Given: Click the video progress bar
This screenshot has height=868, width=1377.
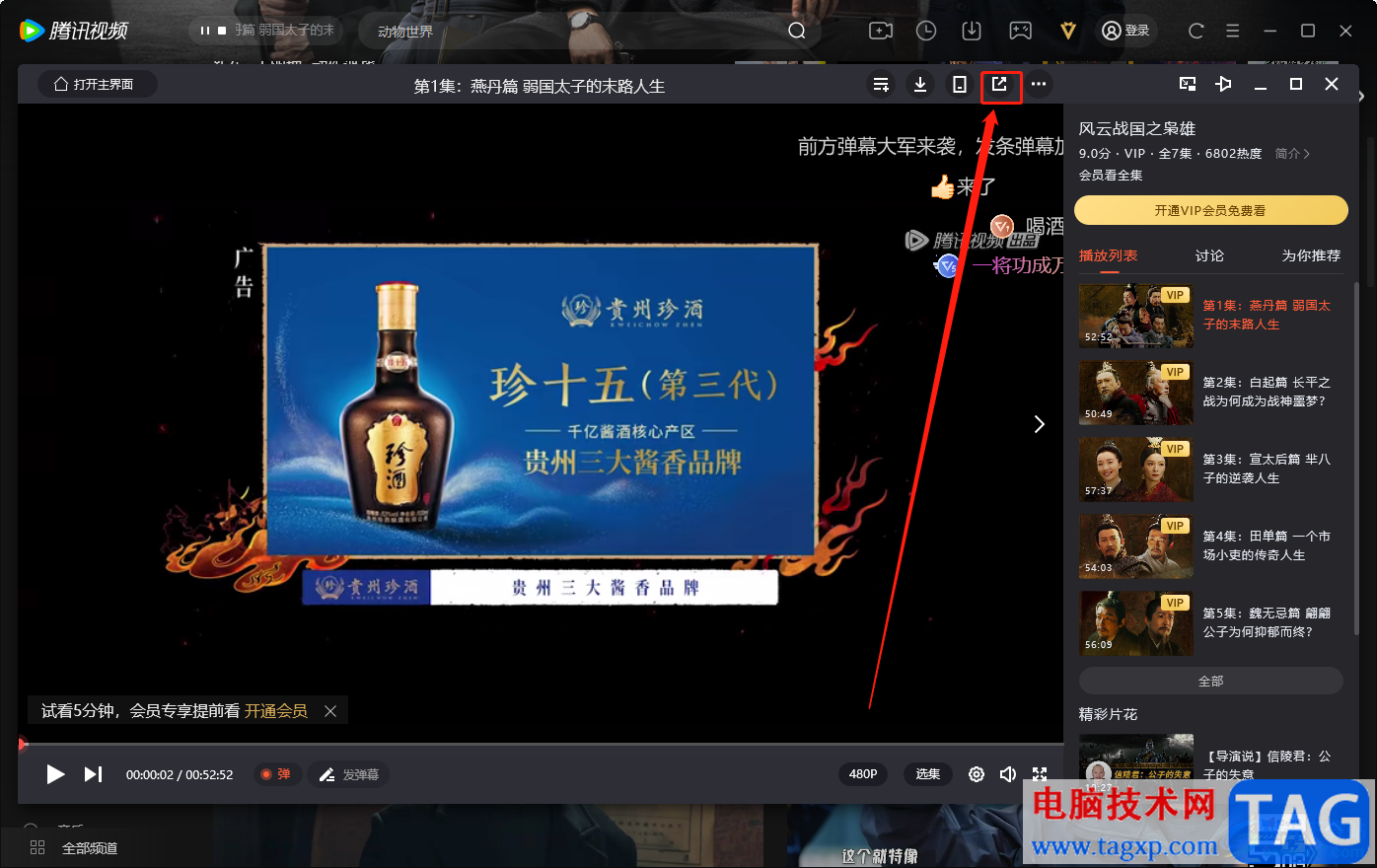Looking at the screenshot, I should pyautogui.click(x=541, y=744).
